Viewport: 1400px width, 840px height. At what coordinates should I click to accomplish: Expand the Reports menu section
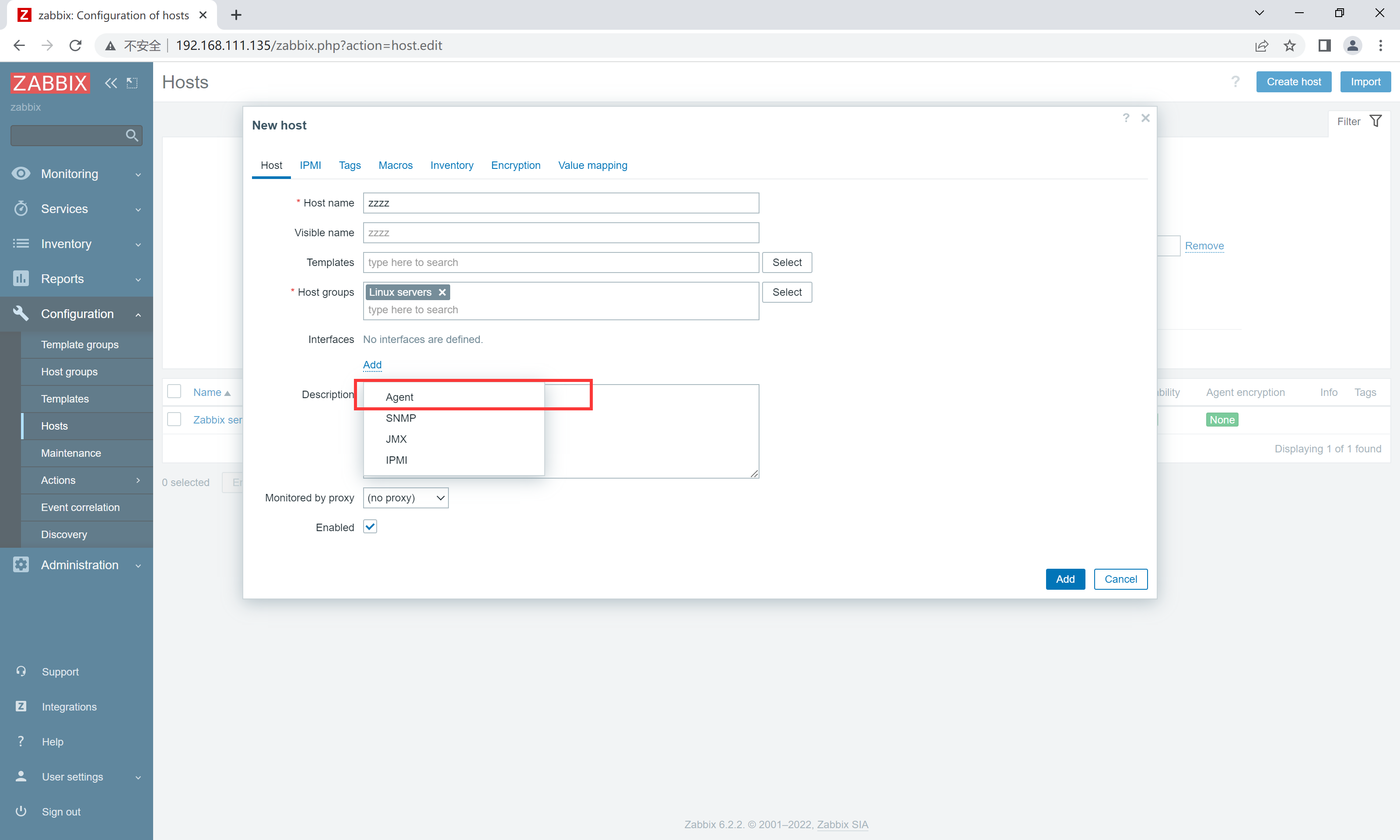tap(138, 280)
